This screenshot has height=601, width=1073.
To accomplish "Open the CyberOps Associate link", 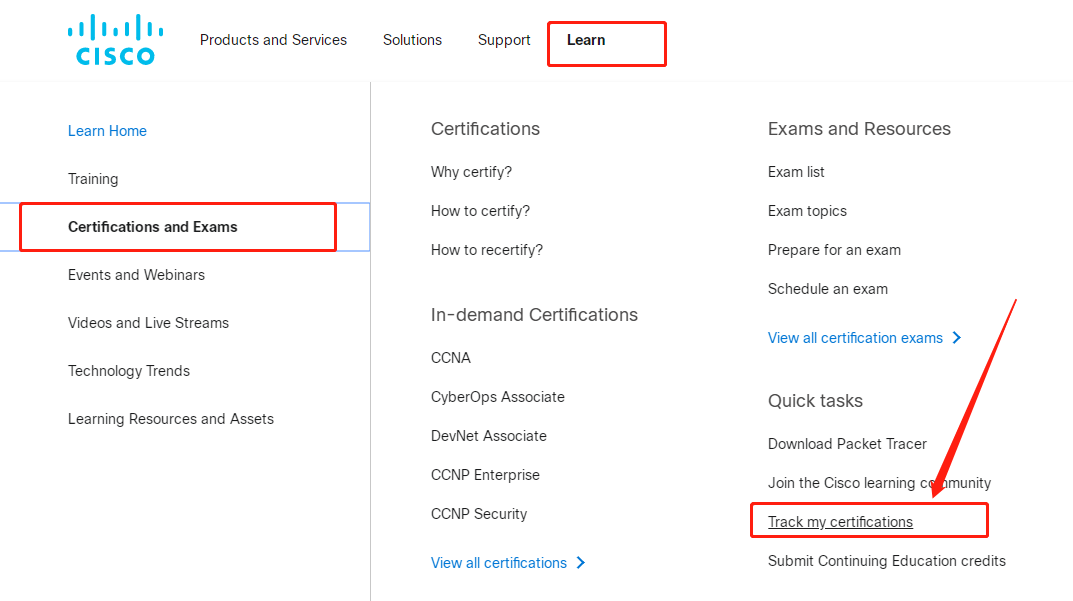I will [x=498, y=397].
